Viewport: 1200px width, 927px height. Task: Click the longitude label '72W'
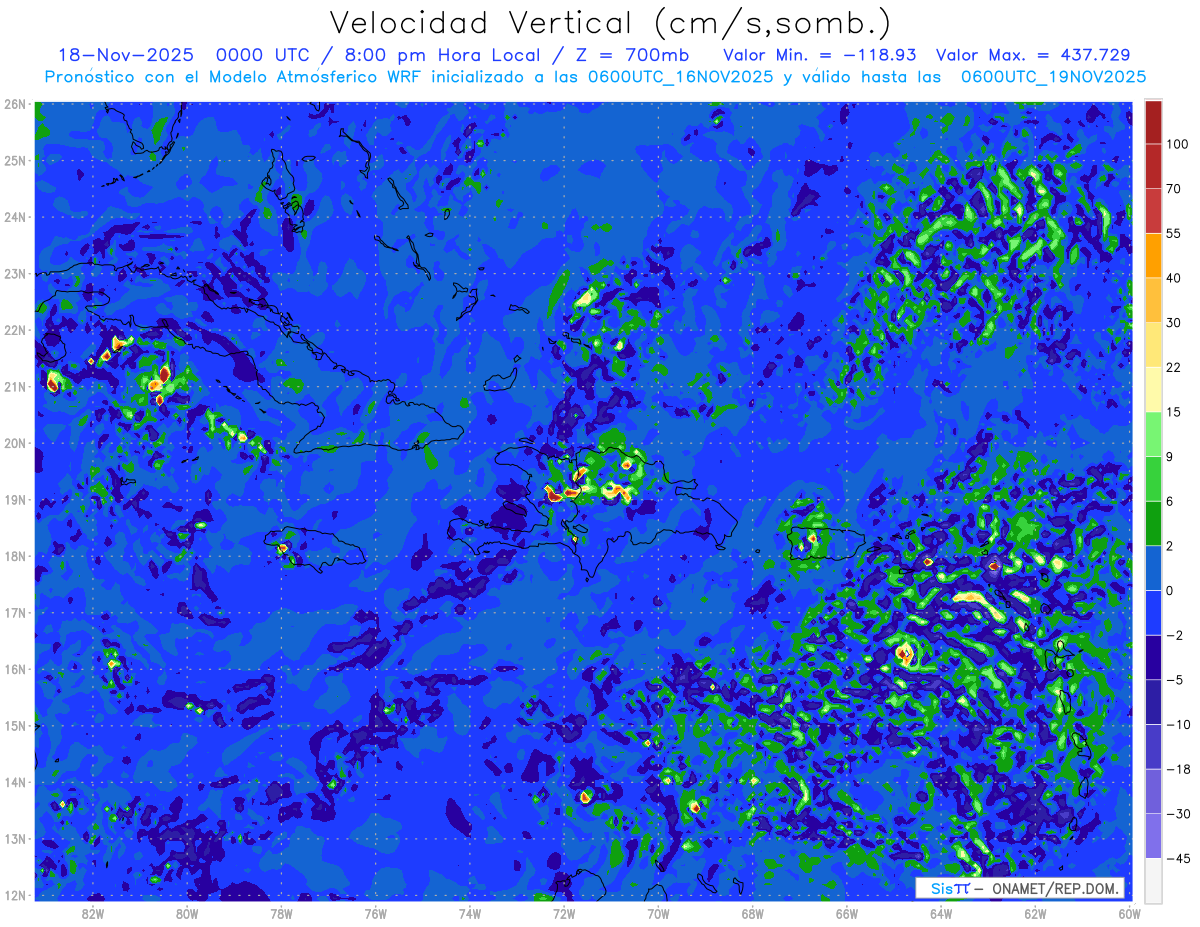coord(564,914)
